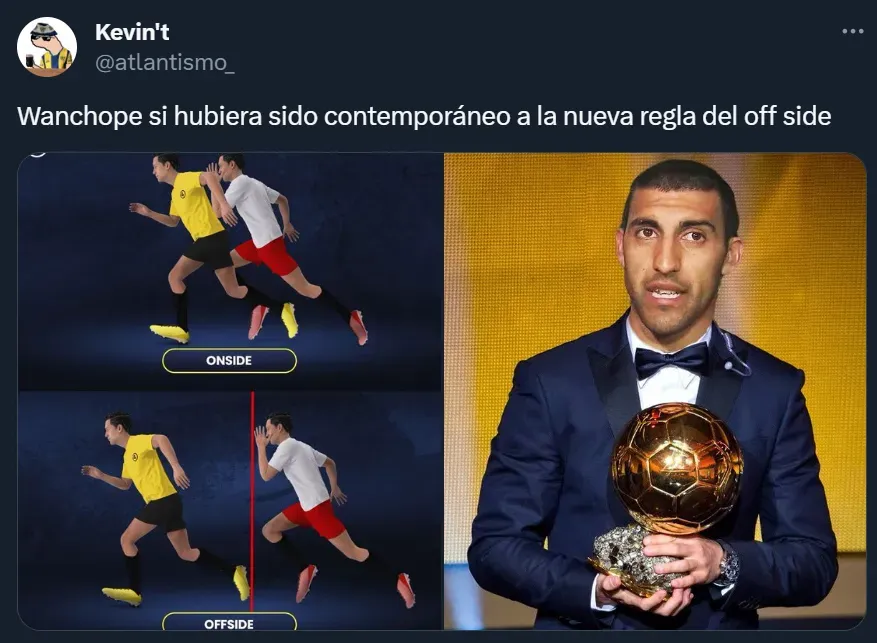Select the tweet text about off side rule
The height and width of the screenshot is (643, 877).
[x=424, y=116]
